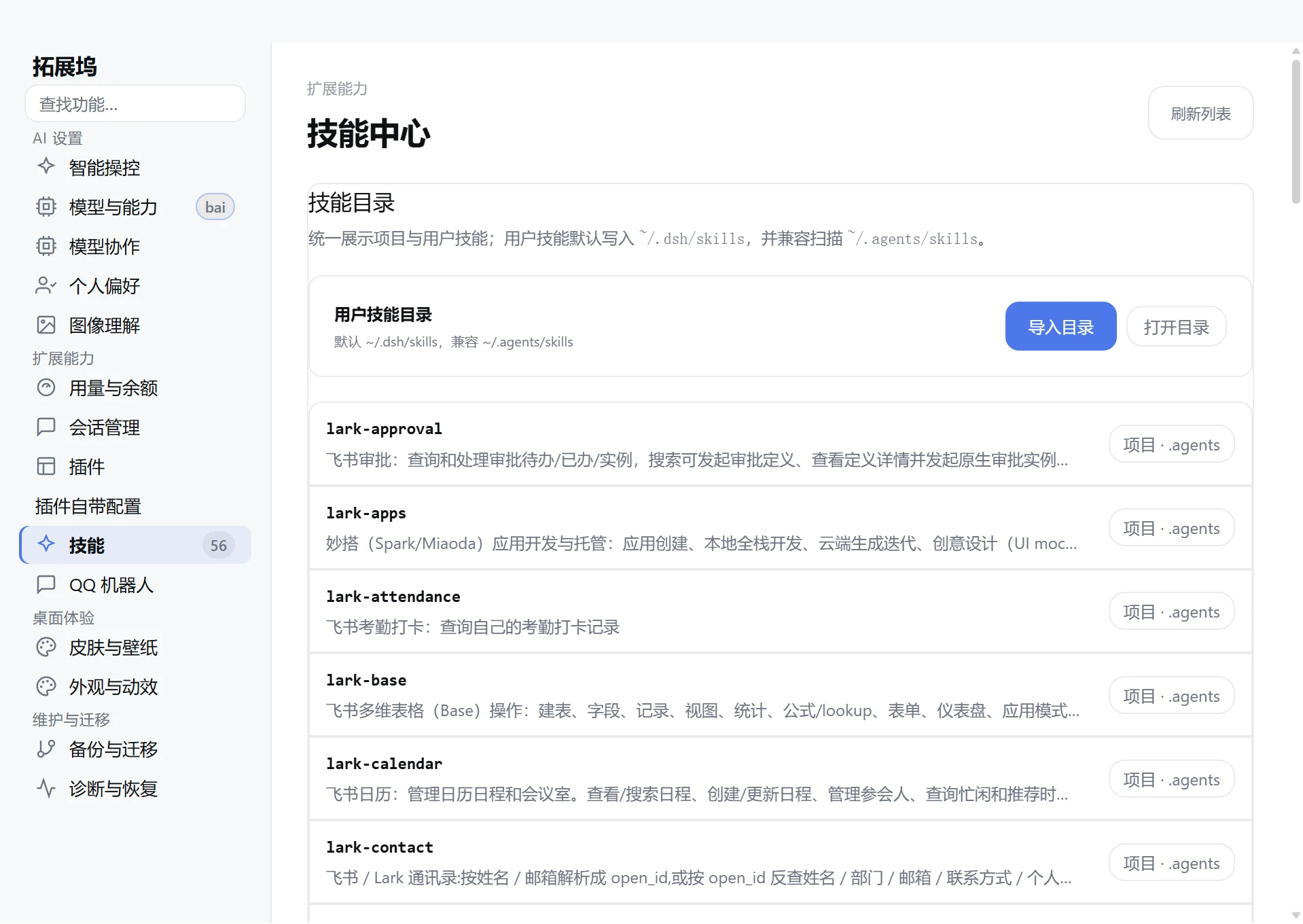This screenshot has height=924, width=1303.
Task: Click the gauge icon beside 用量与余额
Action: (x=46, y=387)
